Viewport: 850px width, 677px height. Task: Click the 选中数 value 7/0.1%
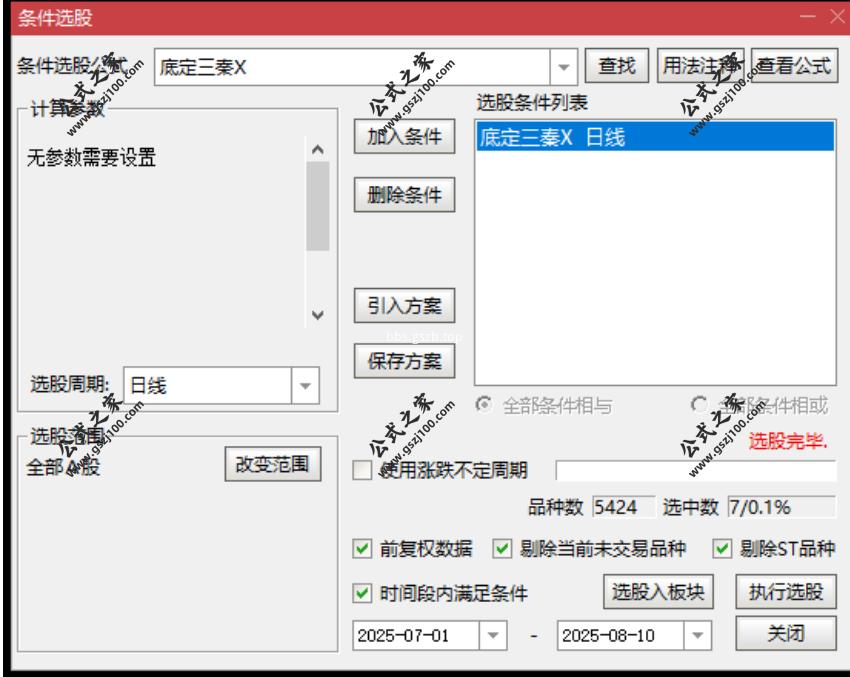[x=781, y=507]
